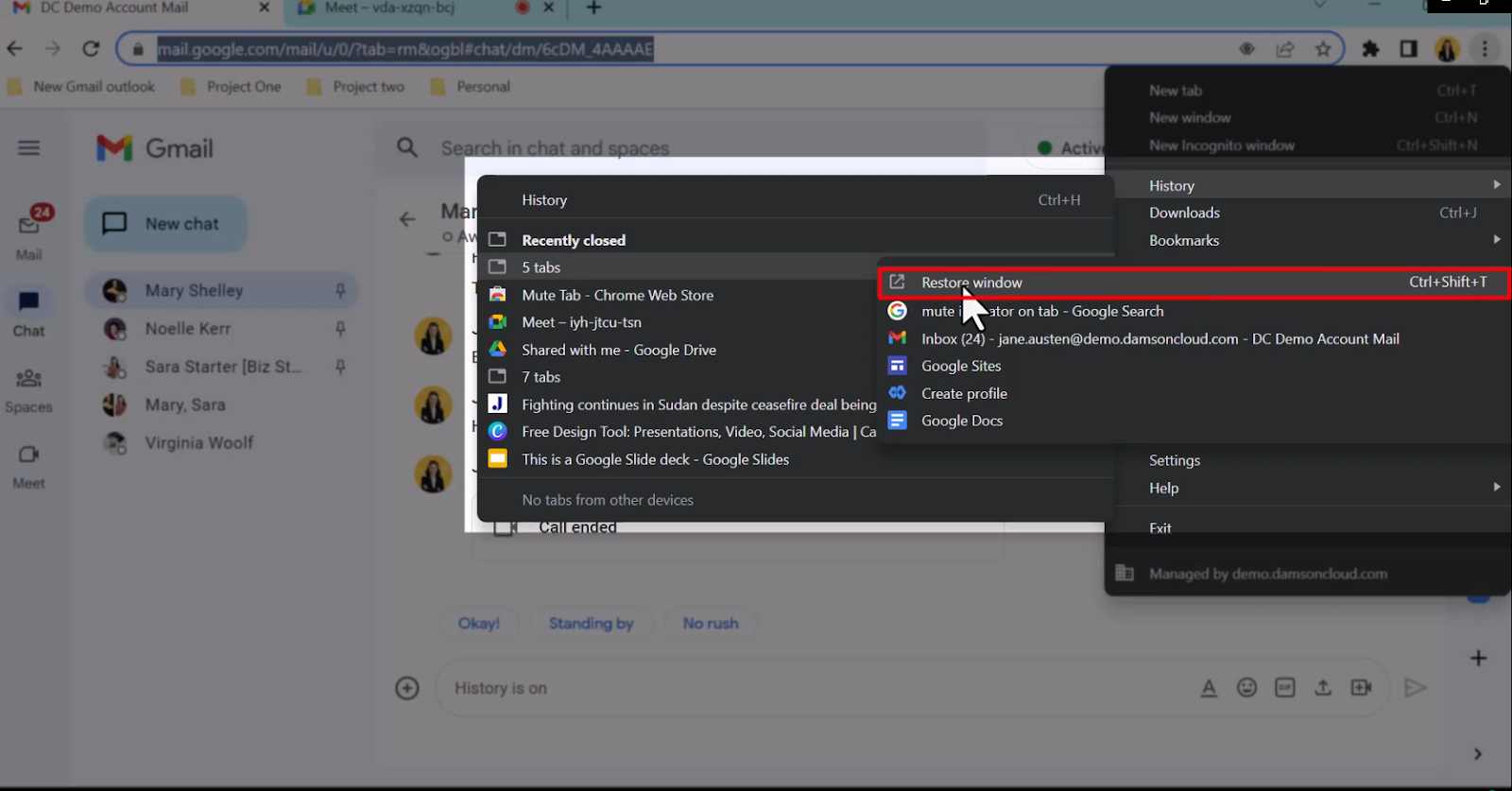Select New window in Chrome menu
This screenshot has width=1512, height=791.
[x=1308, y=118]
